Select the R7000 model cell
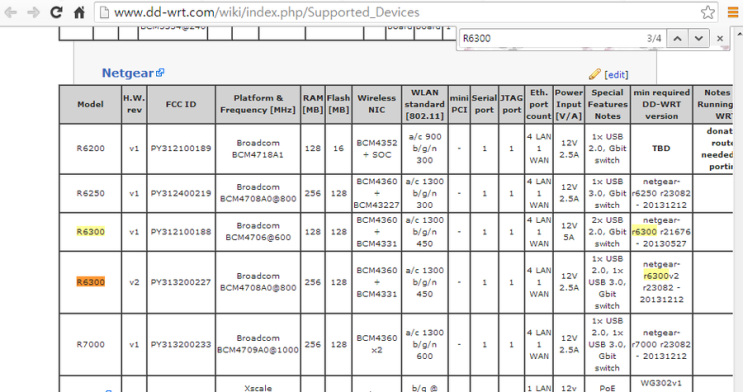743x392 pixels. tap(91, 345)
